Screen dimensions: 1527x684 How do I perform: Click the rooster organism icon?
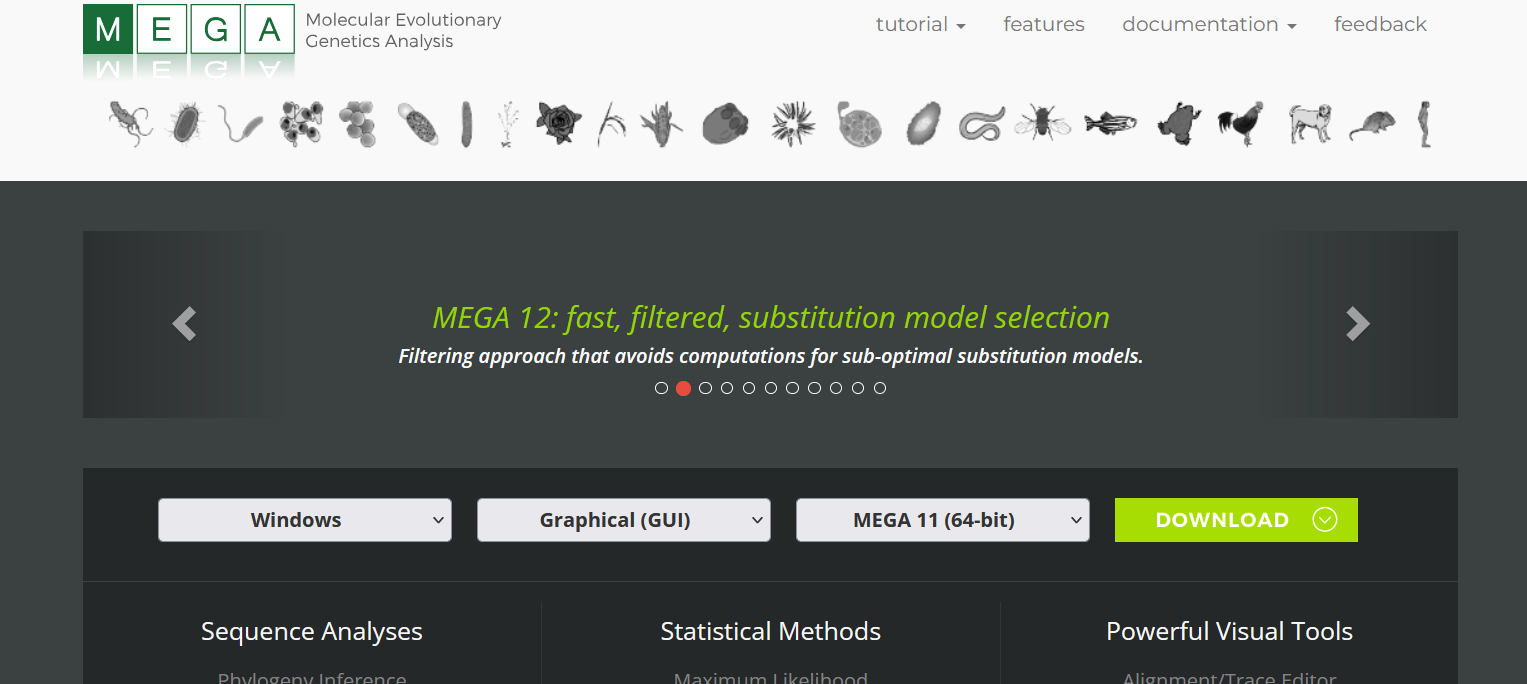1240,123
